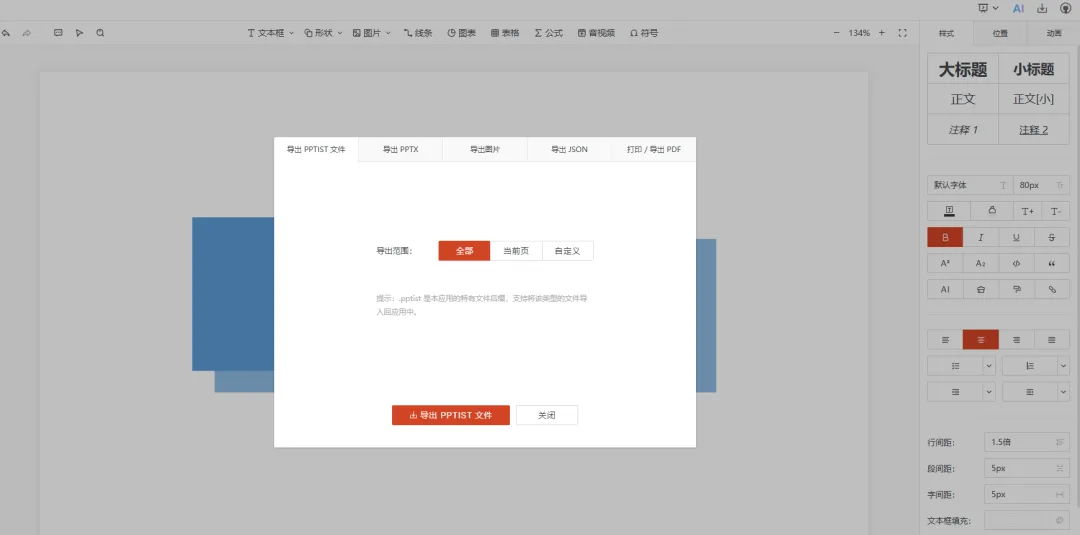Image resolution: width=1080 pixels, height=535 pixels.
Task: Open the selection pane arrow icon
Action: (x=79, y=32)
